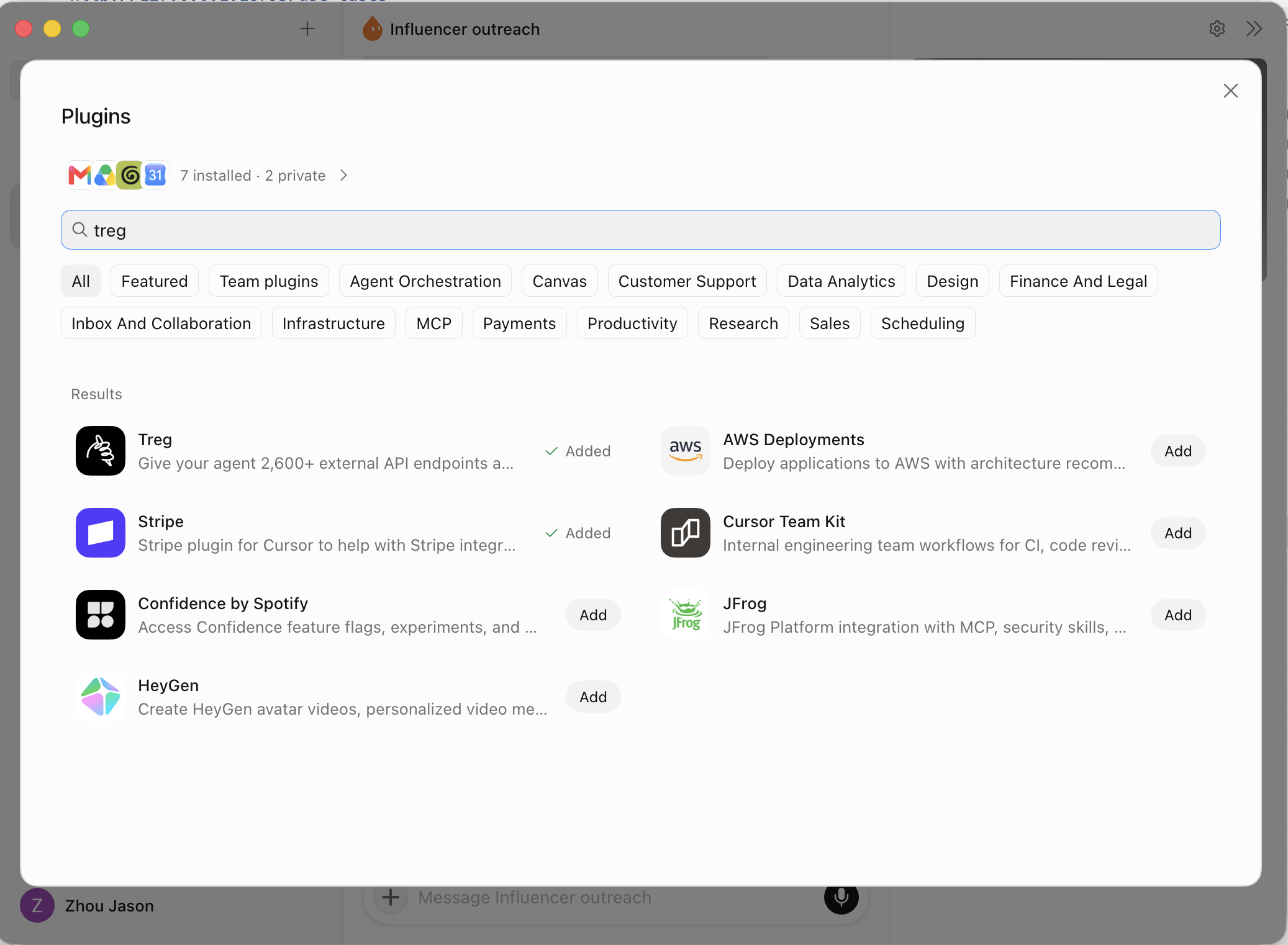Click the microphone voice input button

(x=841, y=897)
